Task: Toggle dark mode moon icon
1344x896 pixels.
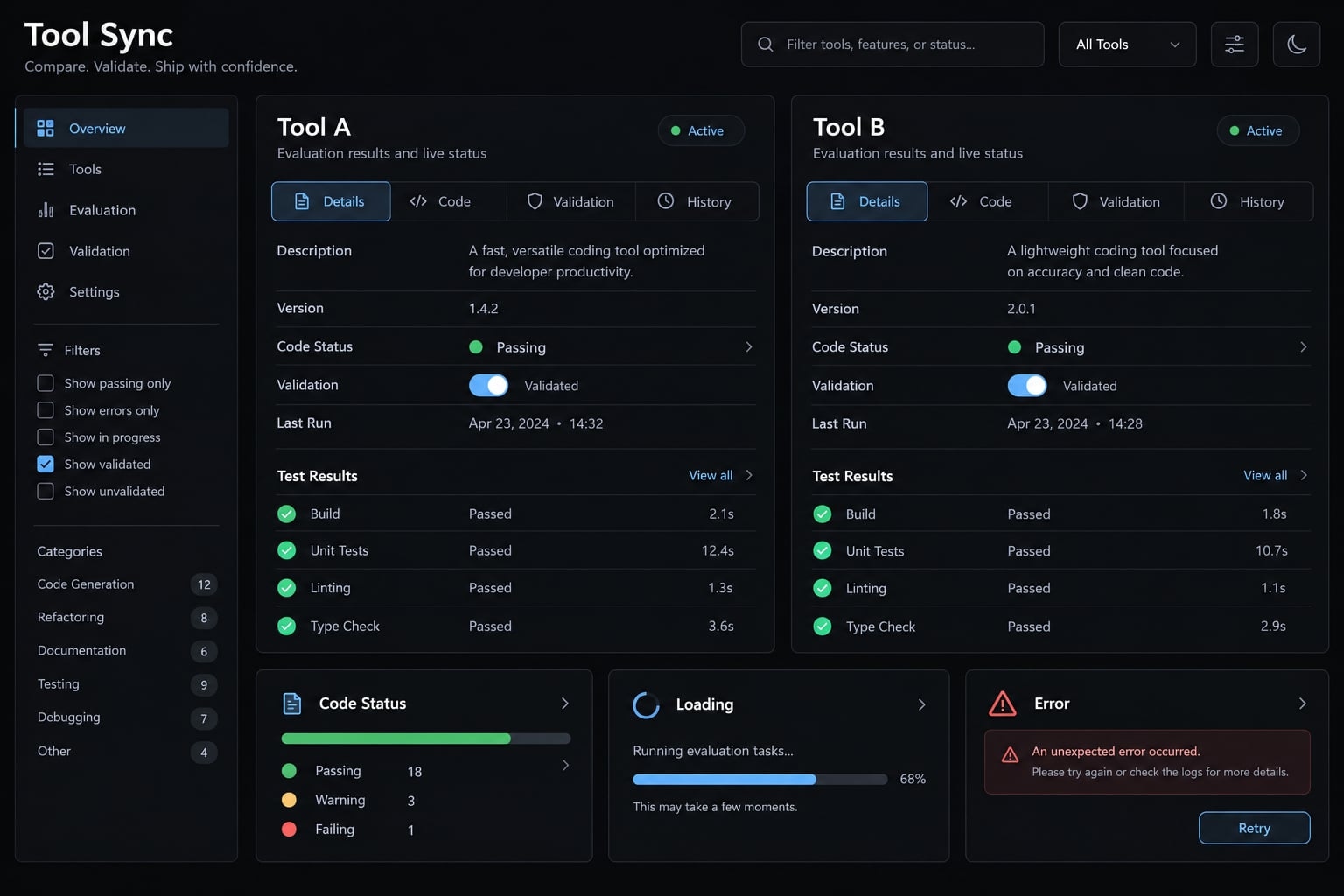Action: click(1297, 45)
